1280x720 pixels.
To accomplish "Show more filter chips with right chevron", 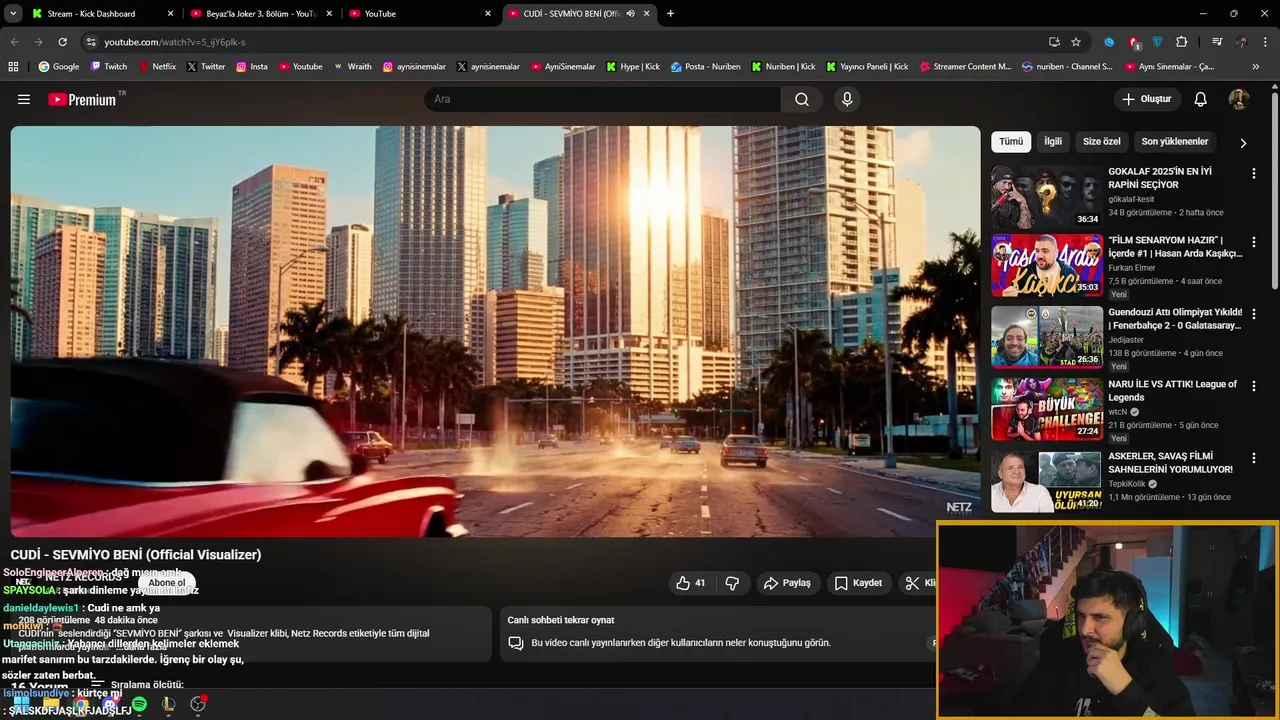I will pyautogui.click(x=1243, y=143).
